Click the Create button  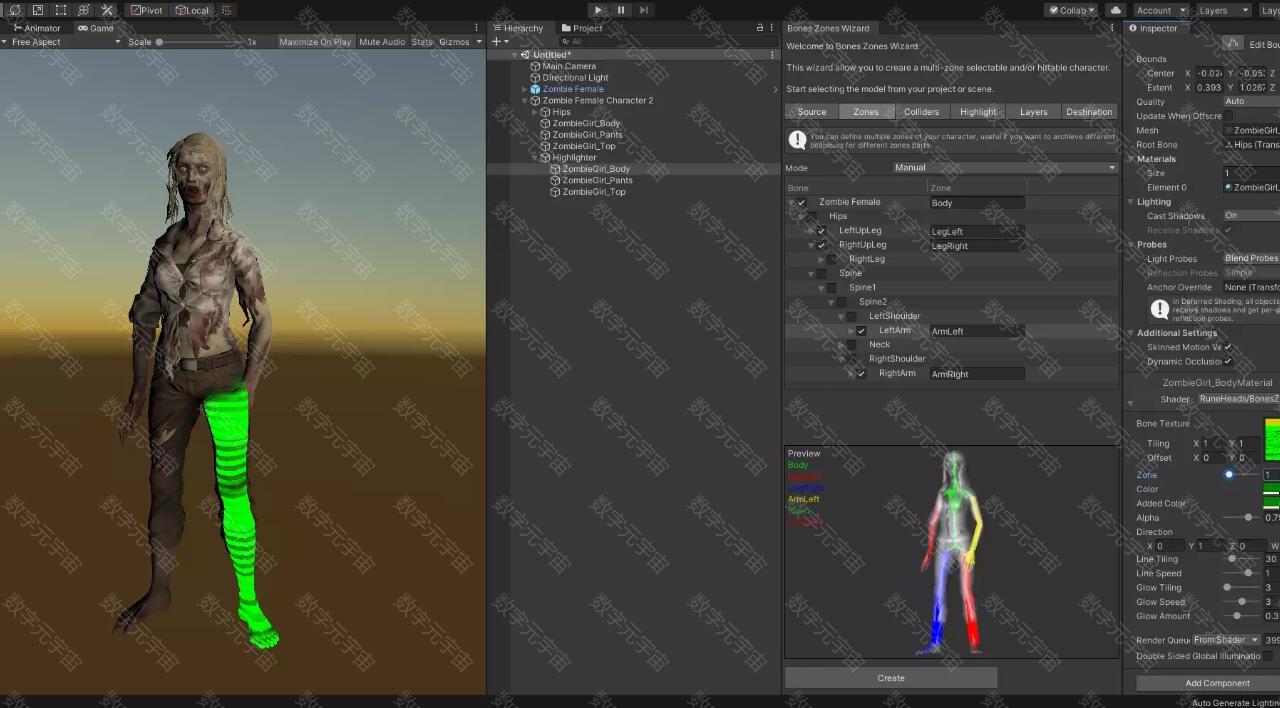click(x=891, y=678)
